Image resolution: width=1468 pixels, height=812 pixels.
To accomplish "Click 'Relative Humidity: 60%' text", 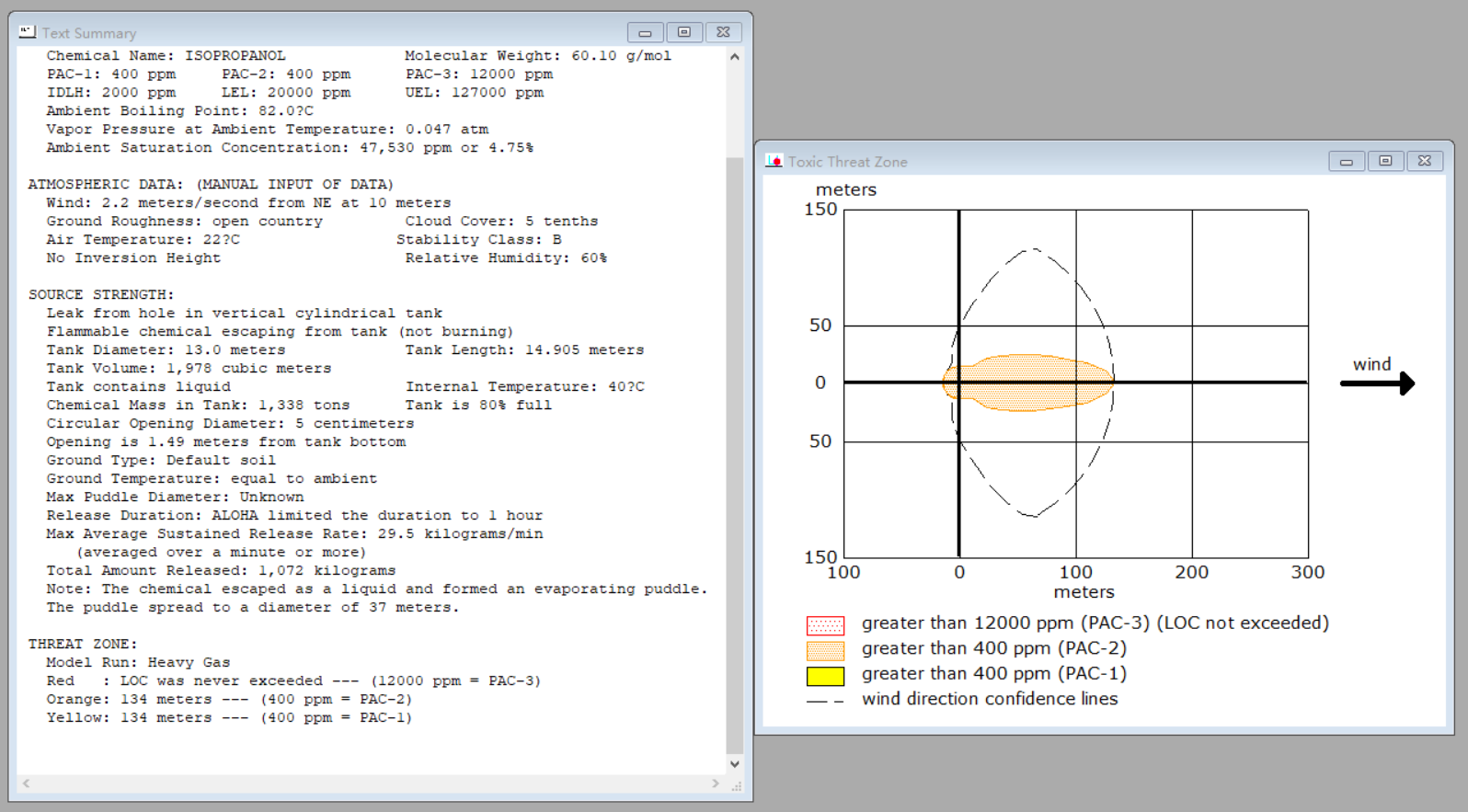I will tap(506, 258).
